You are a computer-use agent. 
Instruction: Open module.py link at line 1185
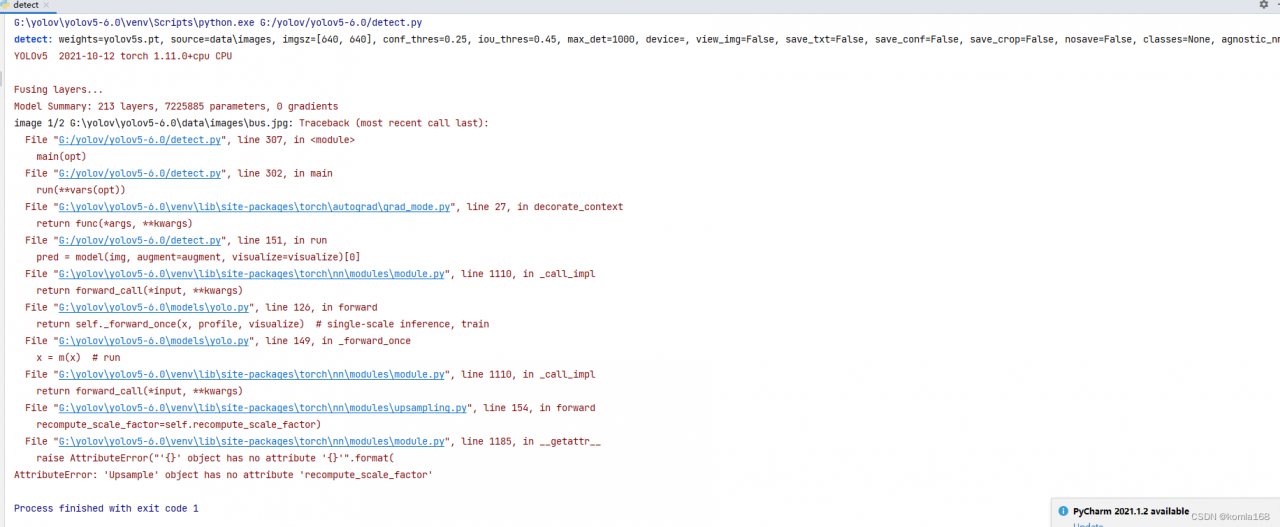click(x=251, y=441)
